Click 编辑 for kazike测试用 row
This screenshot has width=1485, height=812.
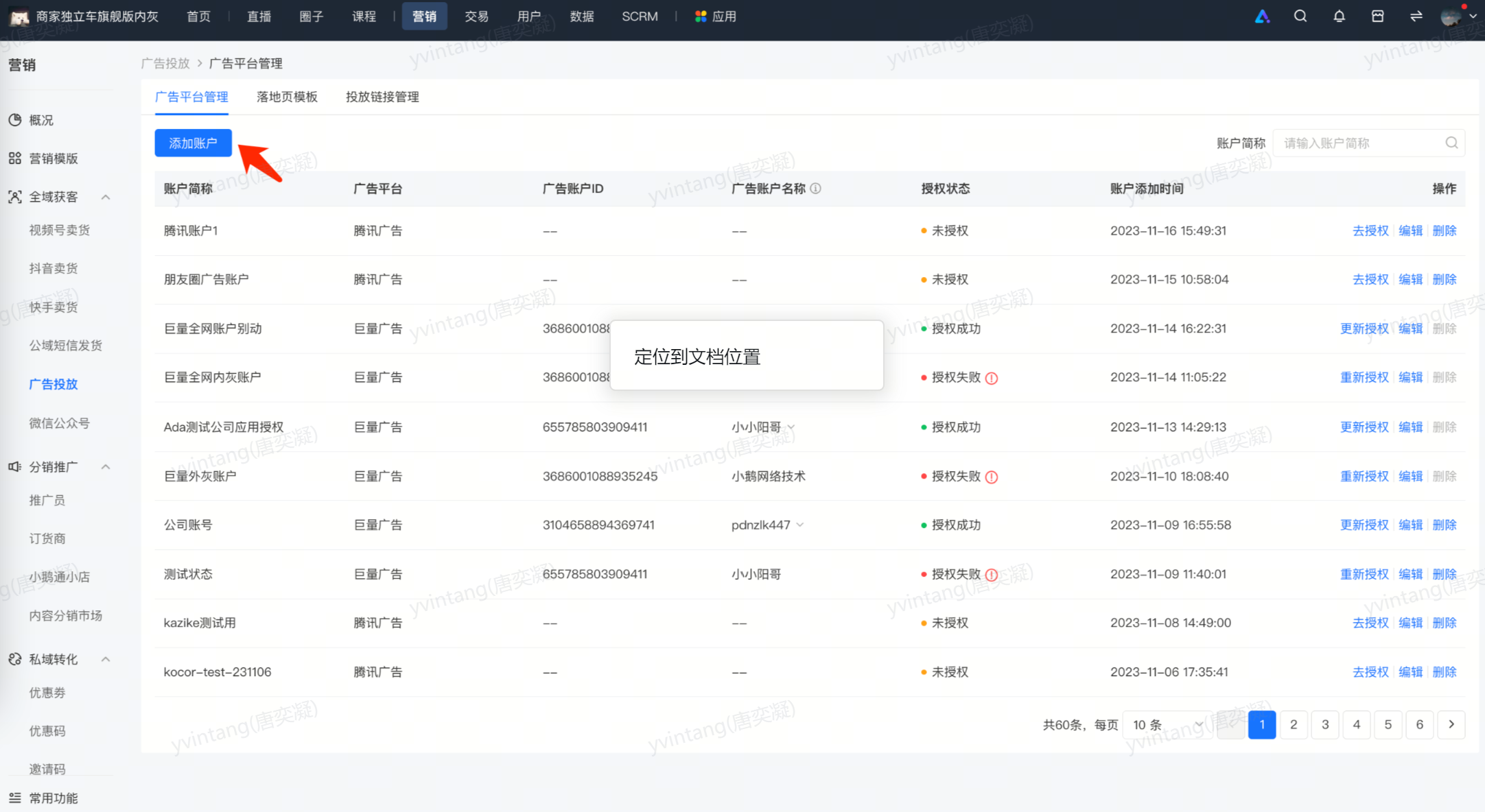(x=1411, y=623)
